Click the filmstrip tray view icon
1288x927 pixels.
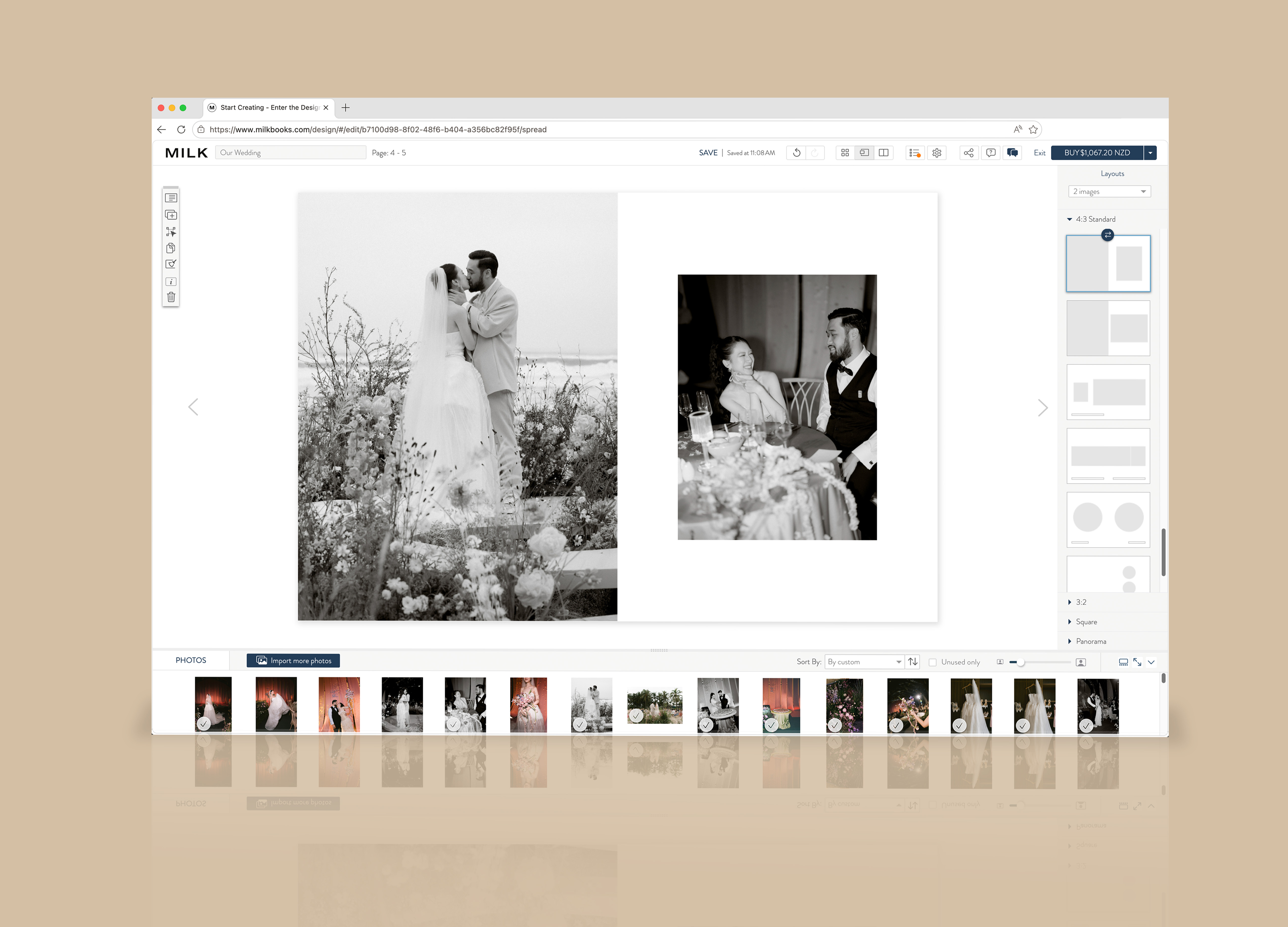coord(1123,662)
